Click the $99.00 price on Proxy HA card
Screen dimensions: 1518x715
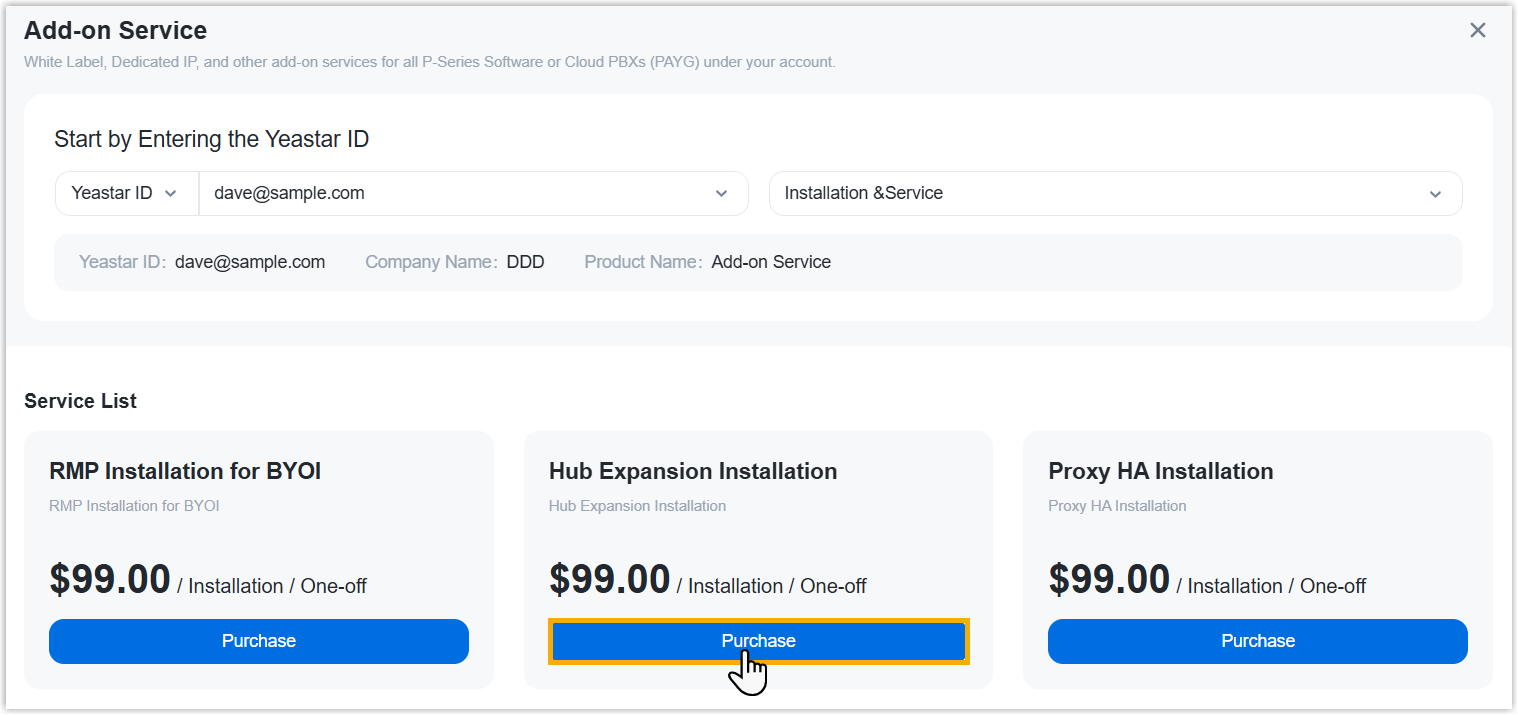coord(1109,580)
